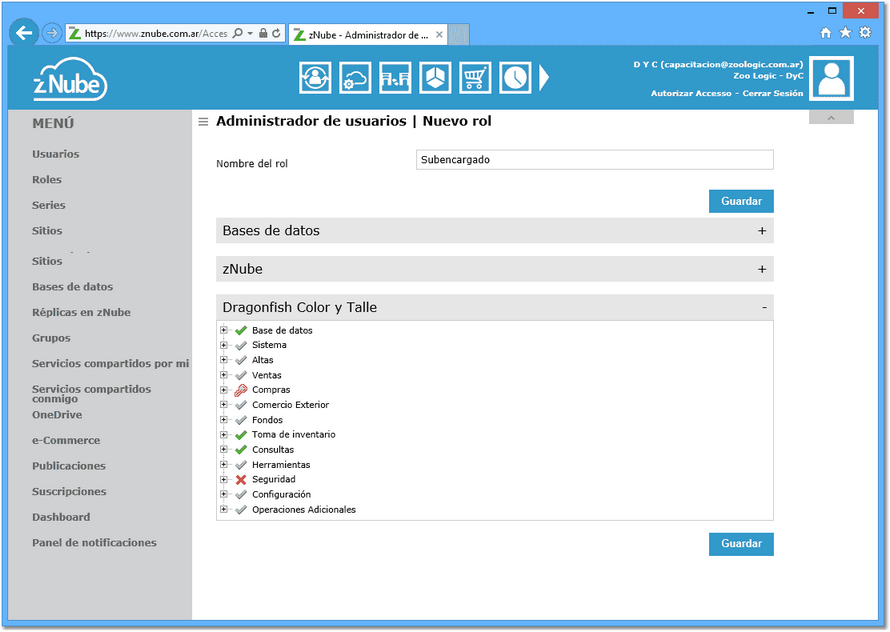Toggle the hamburger menu beside the page title
890x632 pixels.
203,122
